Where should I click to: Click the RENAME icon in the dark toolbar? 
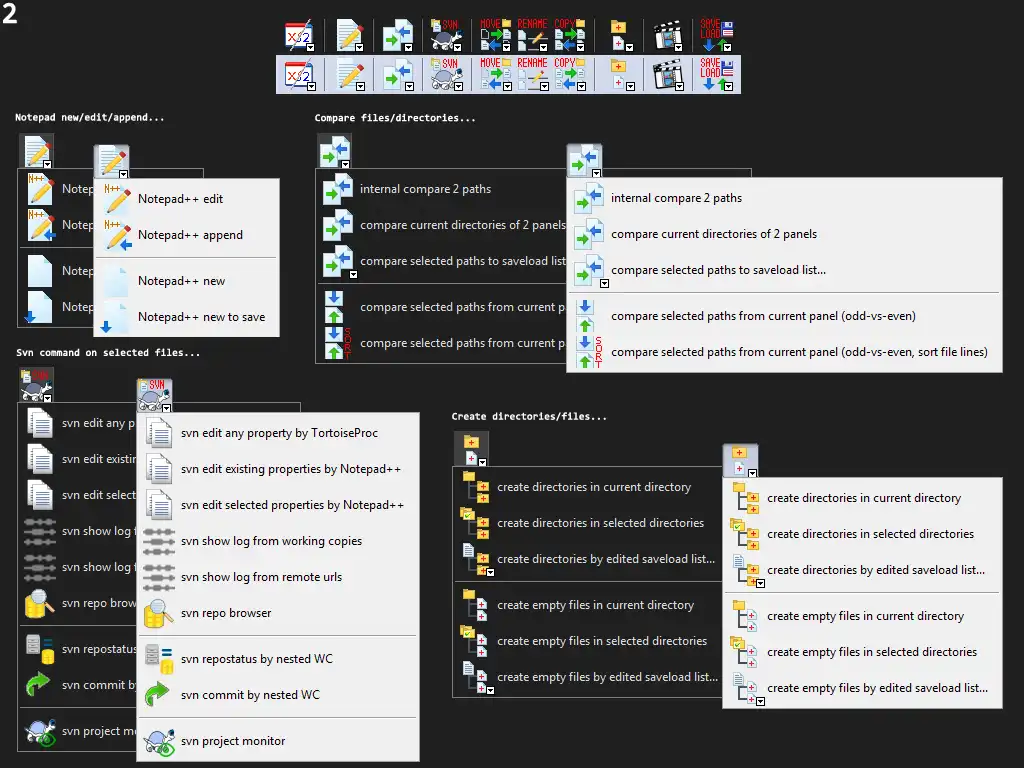point(532,35)
